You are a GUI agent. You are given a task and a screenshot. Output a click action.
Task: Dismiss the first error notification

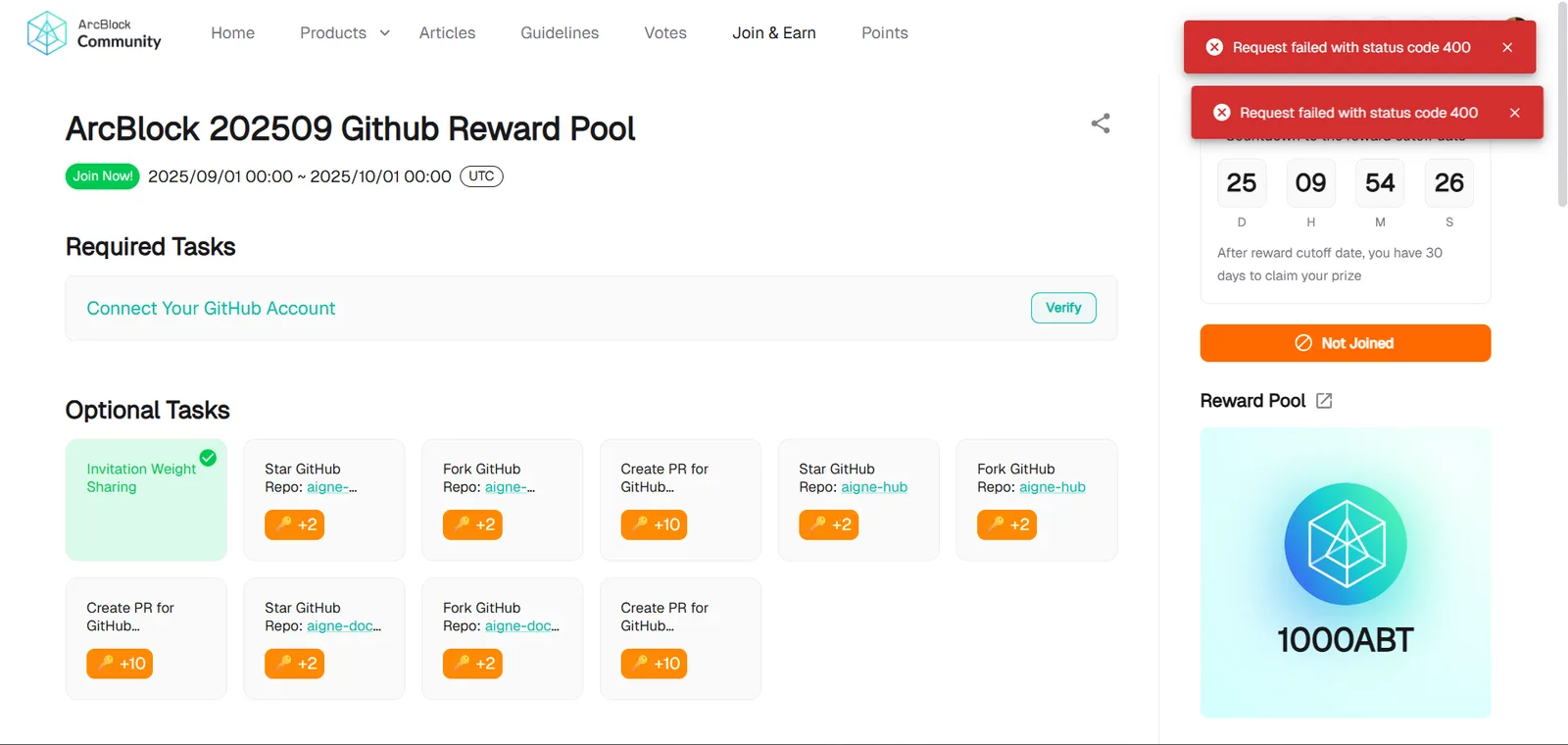1507,47
